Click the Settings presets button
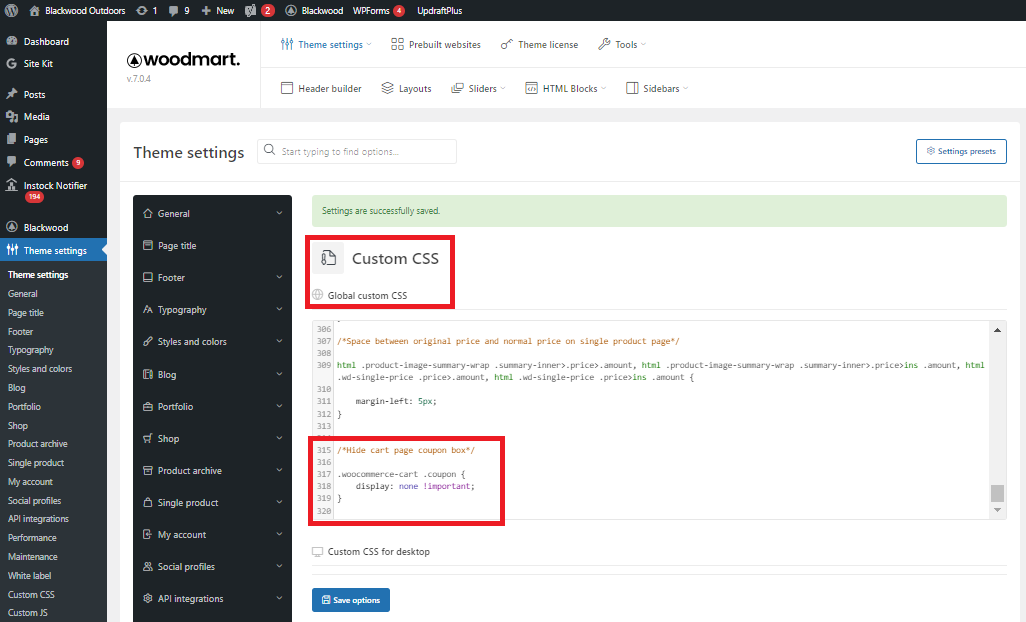1026x622 pixels. point(961,151)
